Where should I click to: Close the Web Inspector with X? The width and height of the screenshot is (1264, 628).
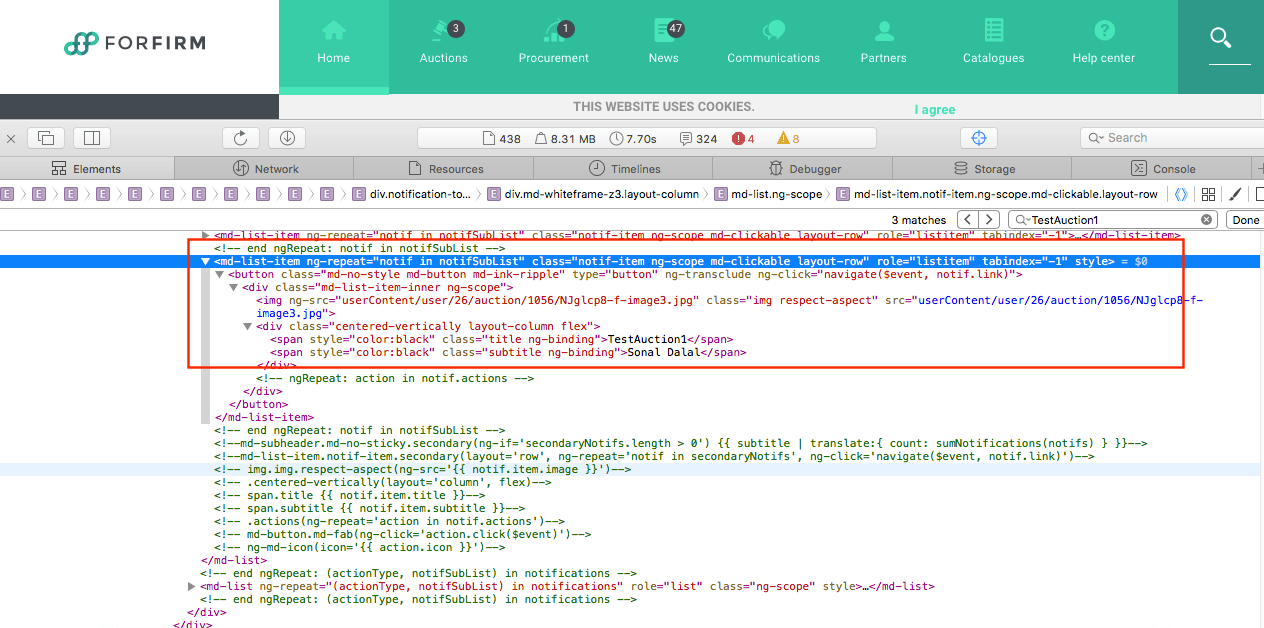coord(9,138)
